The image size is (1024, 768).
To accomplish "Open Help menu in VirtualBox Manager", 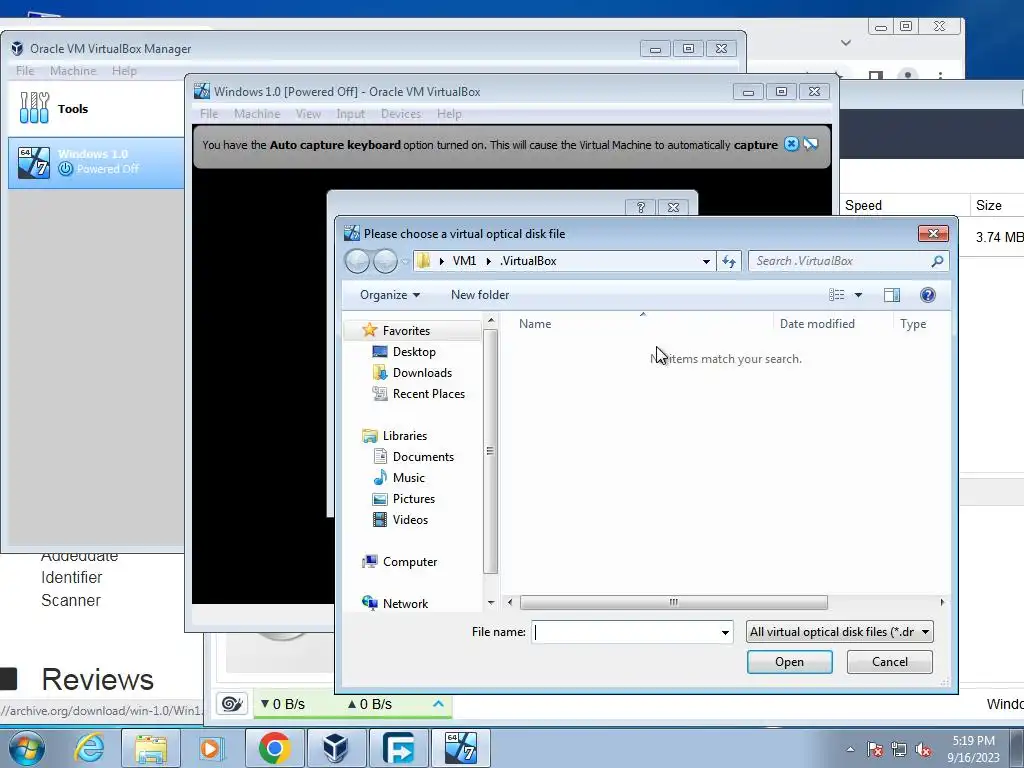I will pyautogui.click(x=124, y=71).
